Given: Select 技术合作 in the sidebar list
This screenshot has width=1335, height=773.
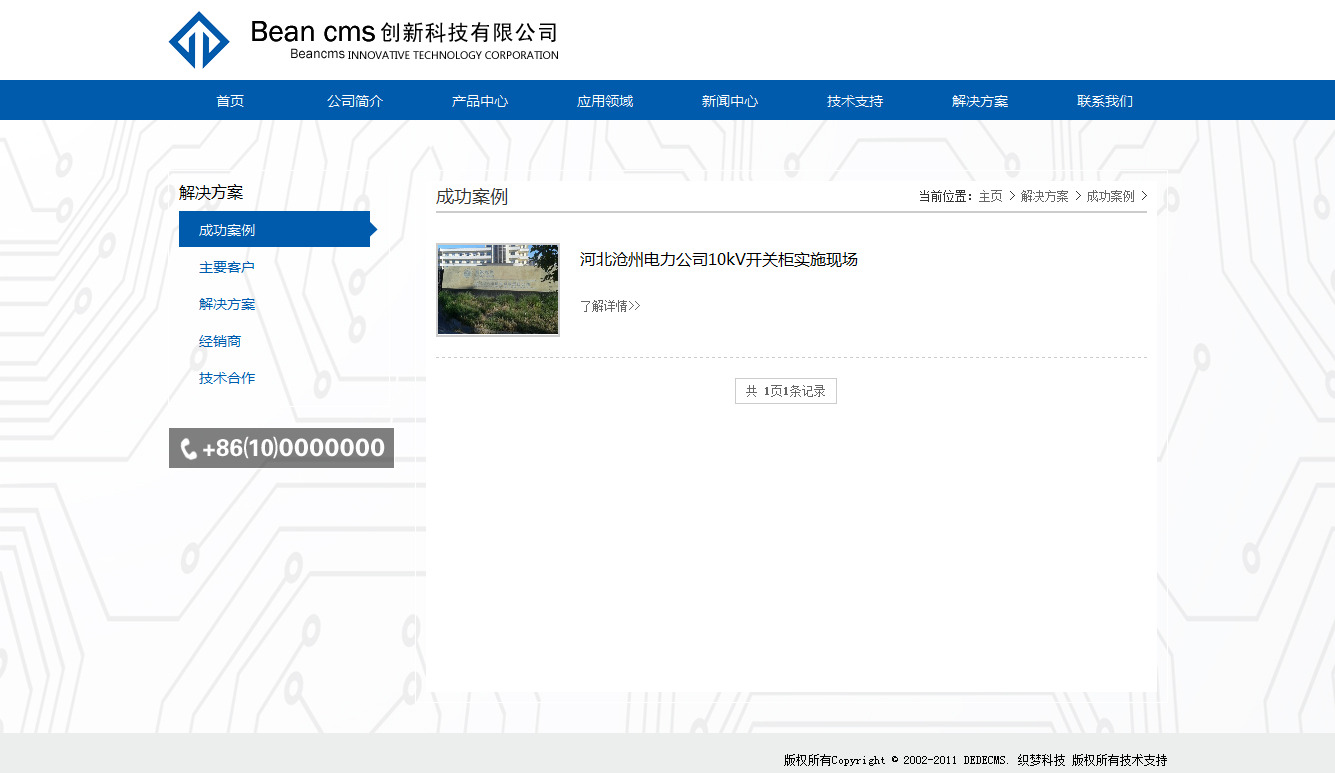Looking at the screenshot, I should point(227,378).
